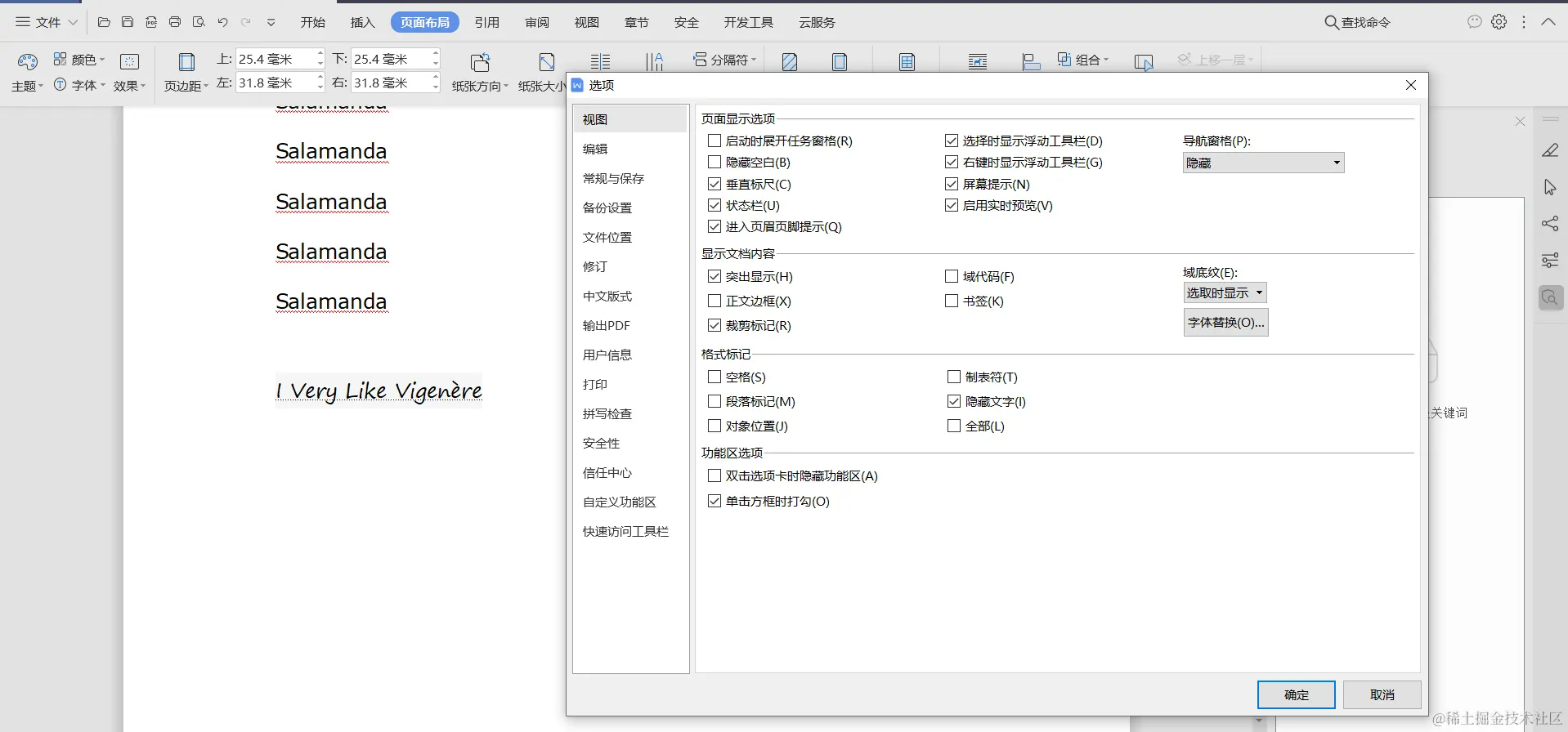Click the 页边距 page margins icon
The image size is (1568, 732).
(186, 61)
